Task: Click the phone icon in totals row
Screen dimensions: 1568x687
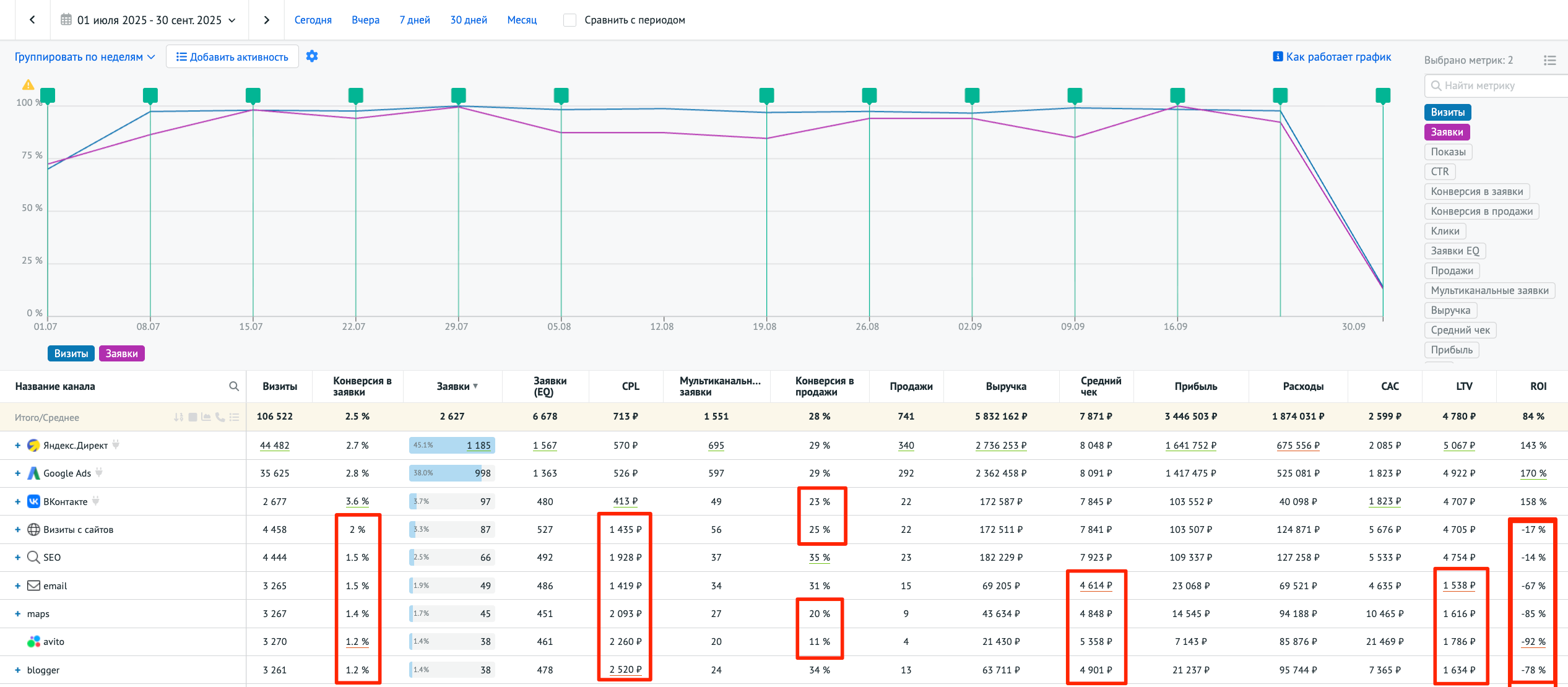Action: point(220,417)
